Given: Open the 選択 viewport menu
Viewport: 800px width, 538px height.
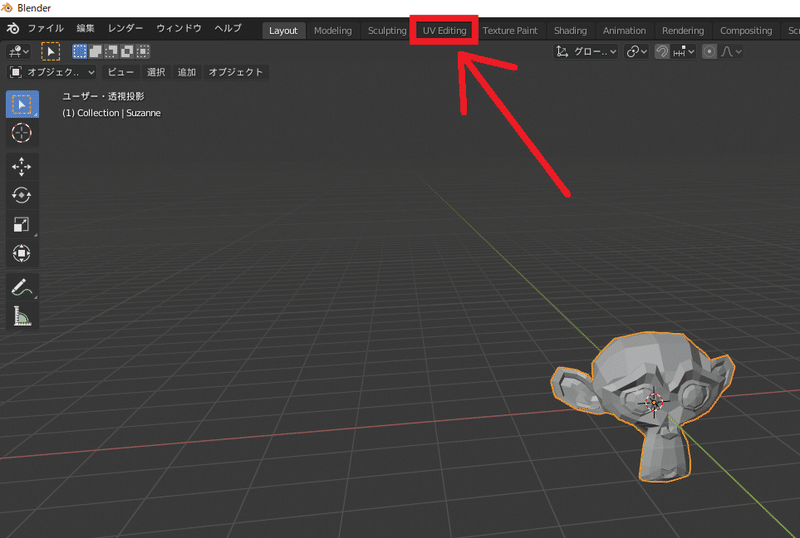Looking at the screenshot, I should (x=156, y=72).
